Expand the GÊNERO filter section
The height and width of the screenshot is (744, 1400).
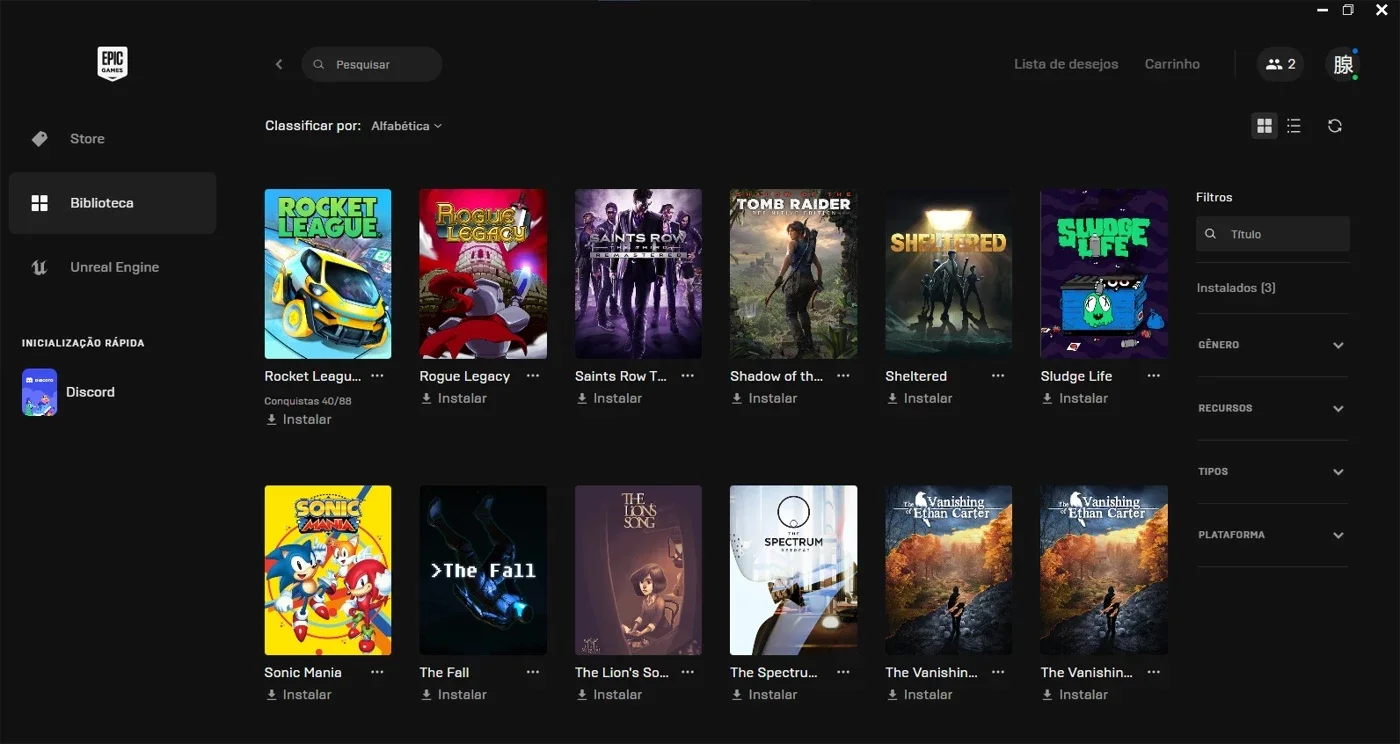tap(1272, 345)
